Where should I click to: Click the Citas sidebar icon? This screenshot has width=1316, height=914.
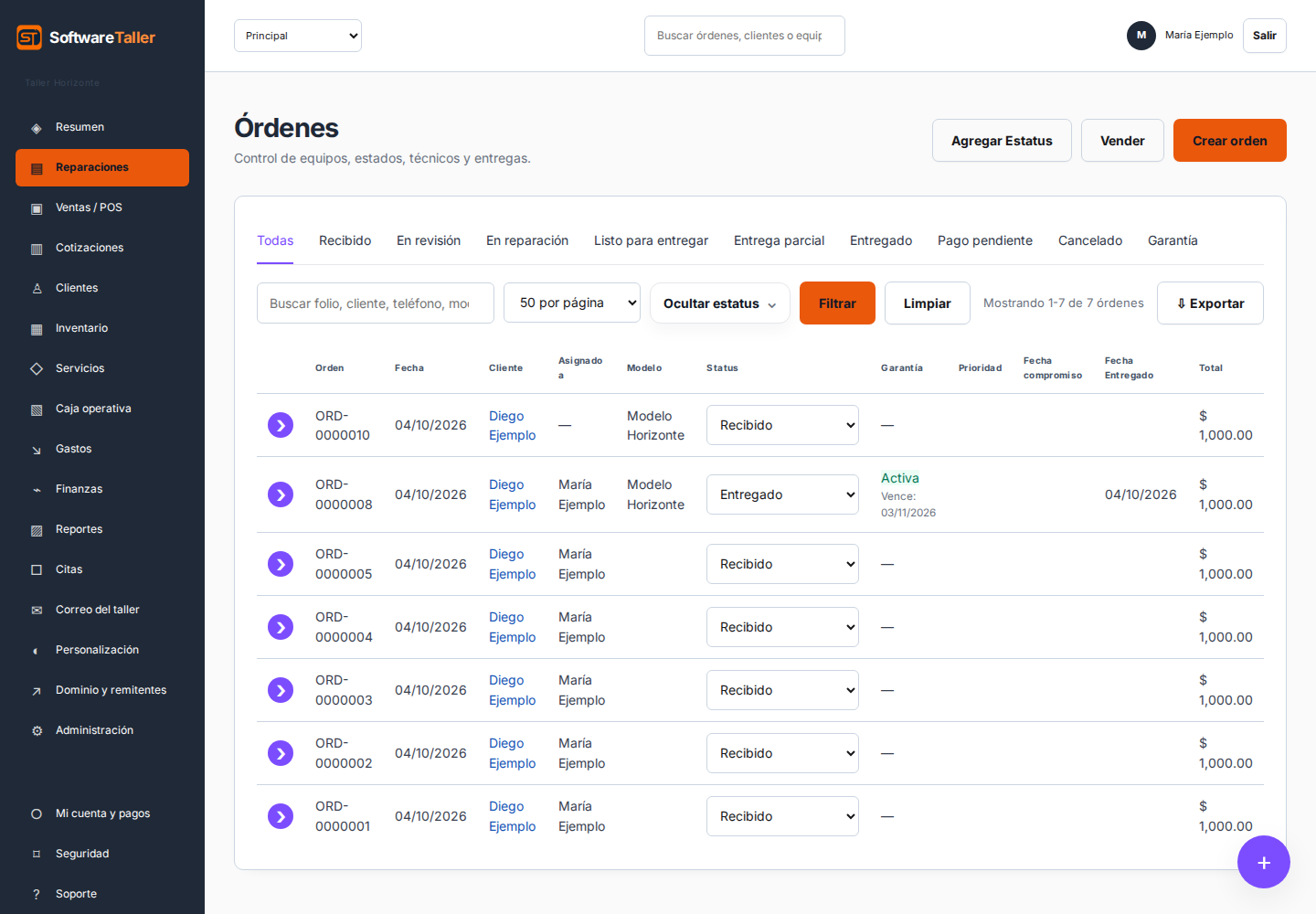point(37,570)
